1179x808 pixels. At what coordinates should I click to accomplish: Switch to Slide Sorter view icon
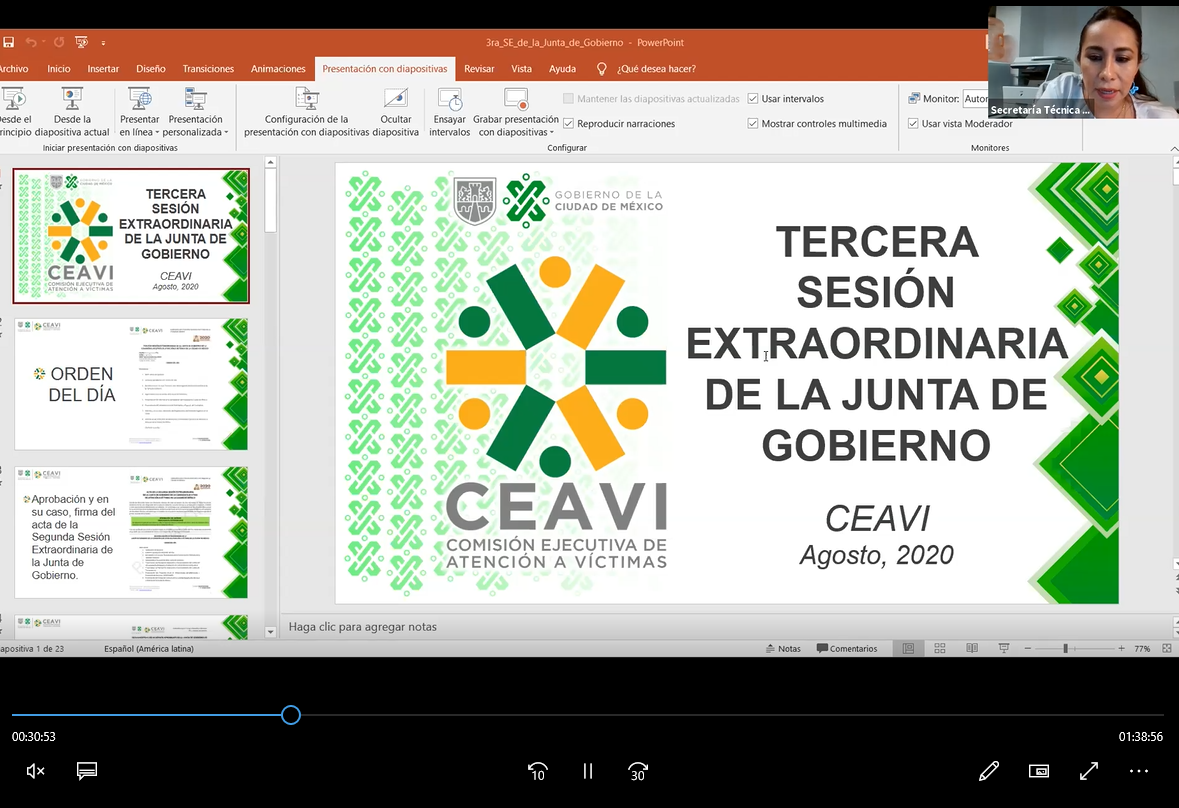[940, 649]
